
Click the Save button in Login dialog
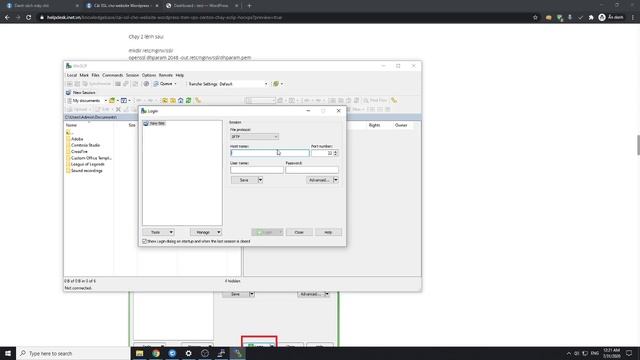[x=244, y=180]
